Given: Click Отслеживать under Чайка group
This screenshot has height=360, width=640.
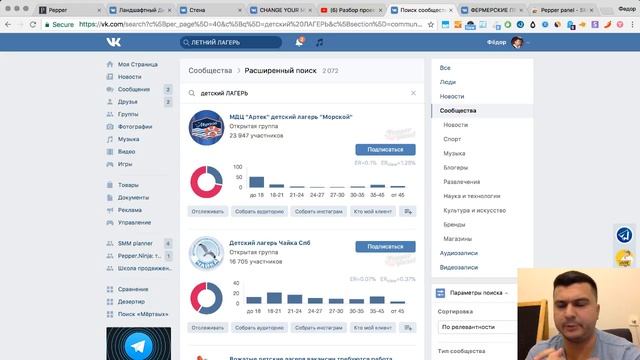Looking at the screenshot, I should tap(208, 327).
